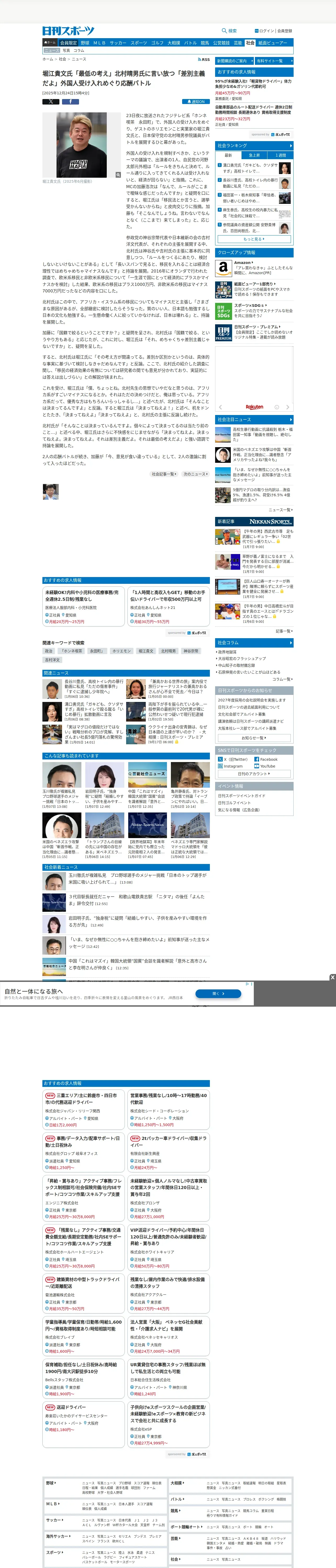Open YouTube icon in SNS box

[x=257, y=766]
